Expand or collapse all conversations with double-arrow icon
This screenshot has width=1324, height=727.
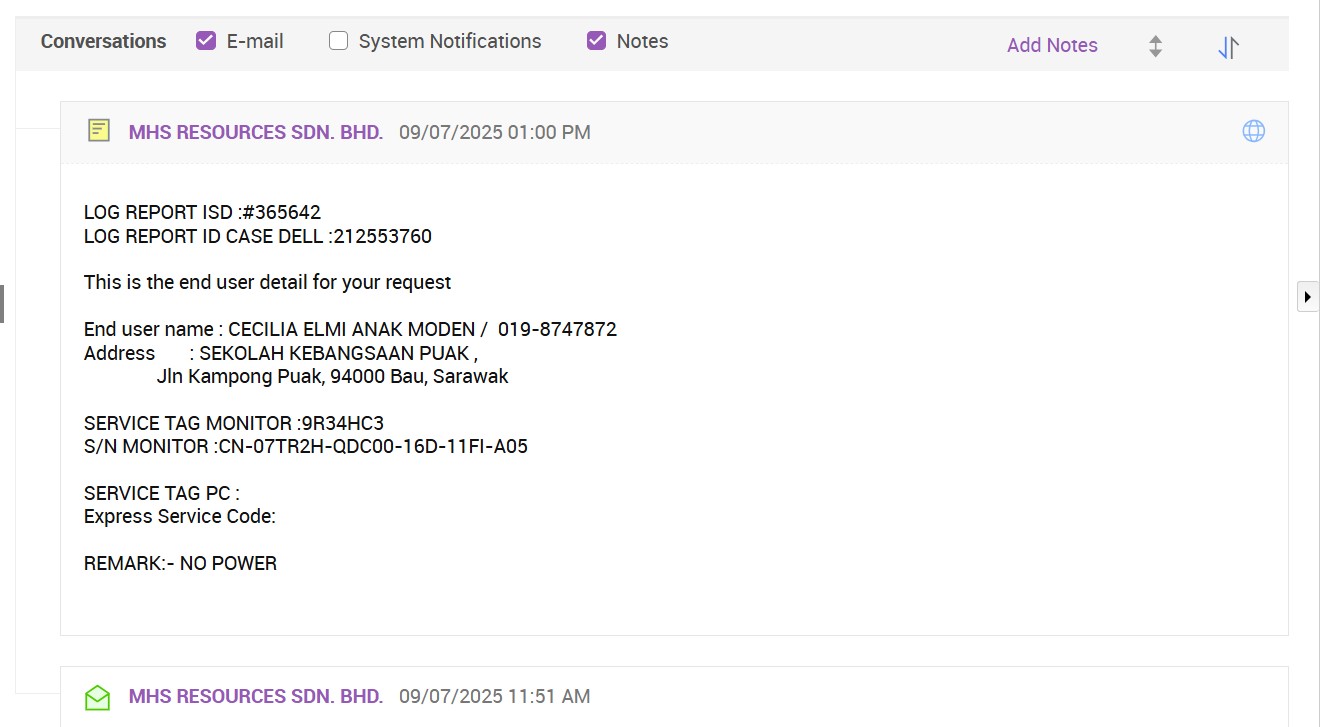tap(1155, 46)
